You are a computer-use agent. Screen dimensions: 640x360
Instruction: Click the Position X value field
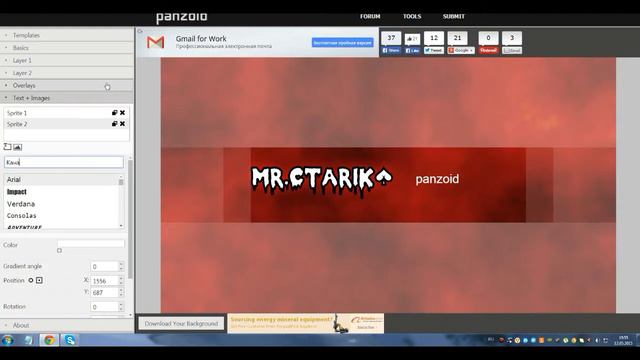[104, 281]
